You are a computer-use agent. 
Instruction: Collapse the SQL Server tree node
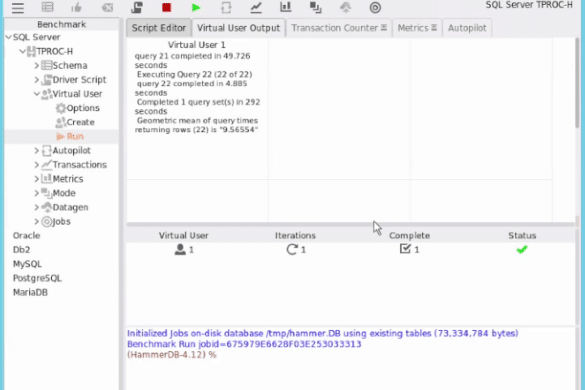coord(8,37)
